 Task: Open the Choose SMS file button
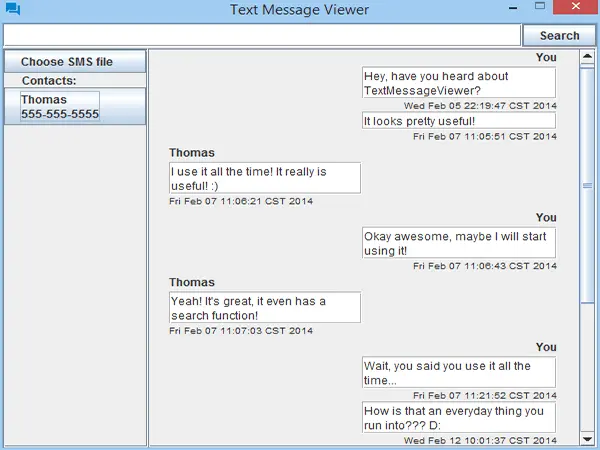click(x=74, y=62)
